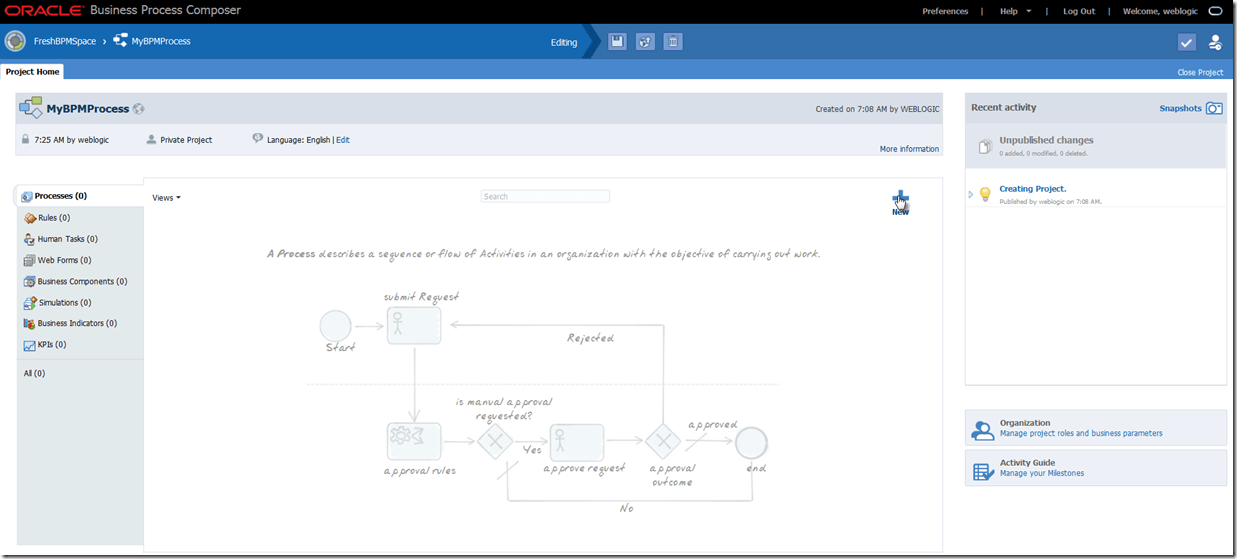Click the Save project icon

click(617, 42)
